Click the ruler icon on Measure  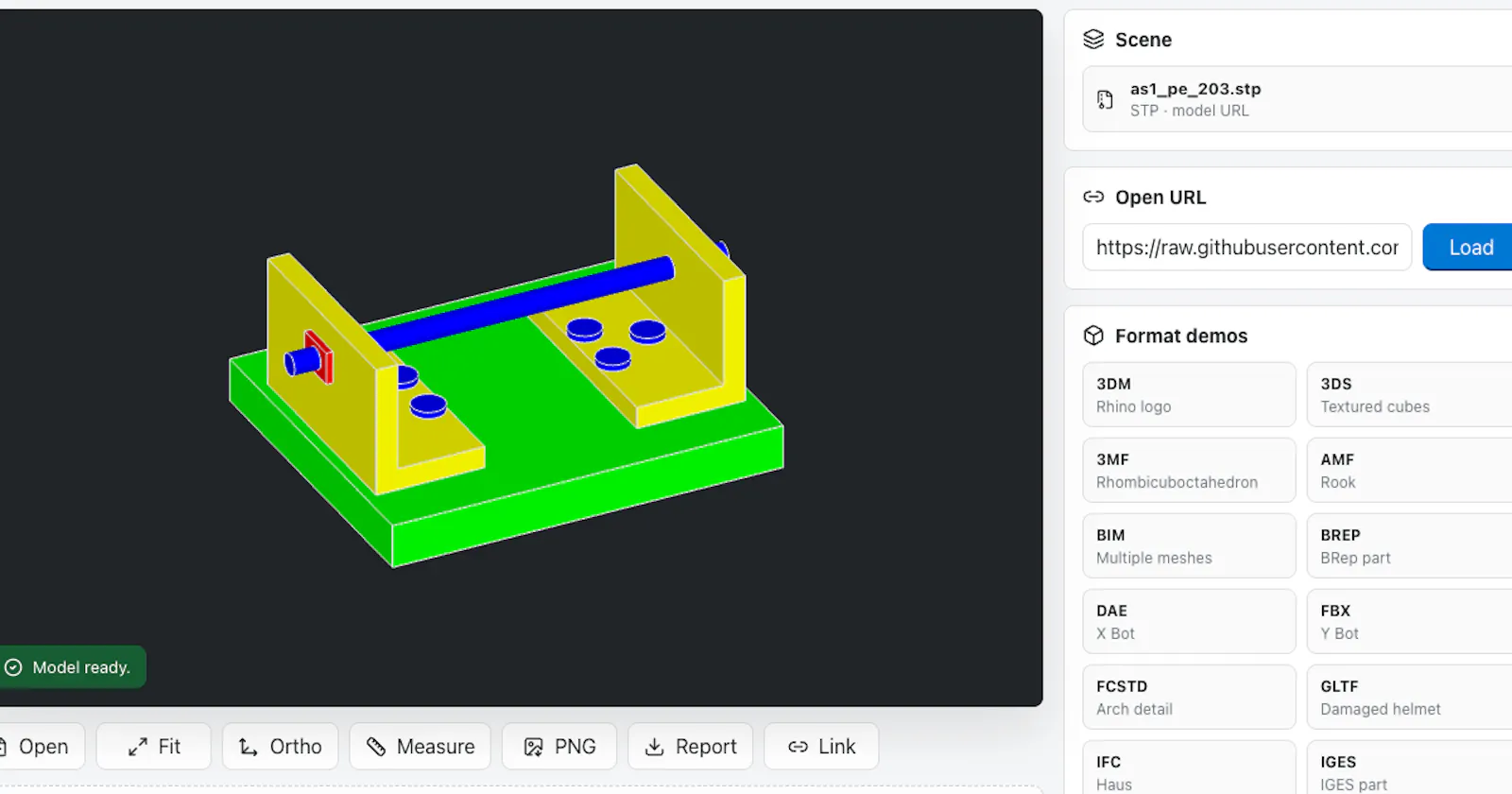pos(376,747)
